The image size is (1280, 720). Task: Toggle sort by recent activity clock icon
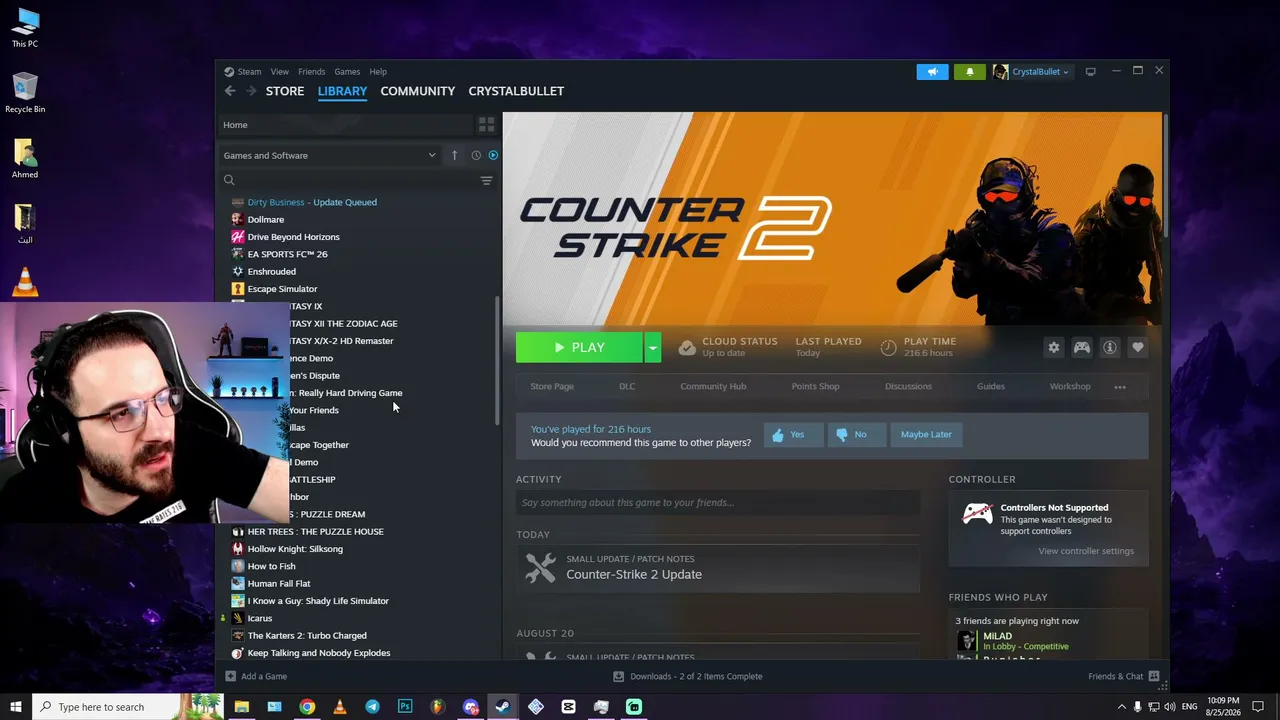(x=476, y=155)
